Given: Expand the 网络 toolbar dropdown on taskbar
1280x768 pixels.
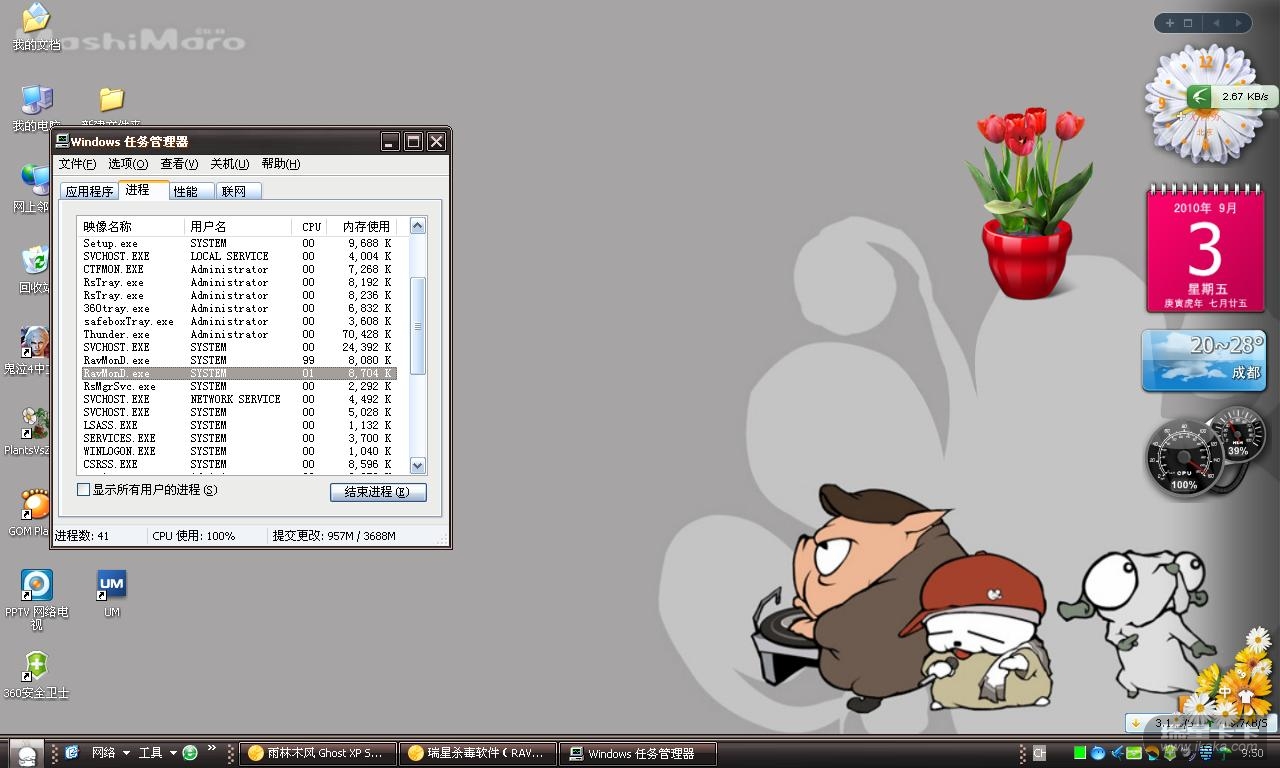Looking at the screenshot, I should 126,753.
